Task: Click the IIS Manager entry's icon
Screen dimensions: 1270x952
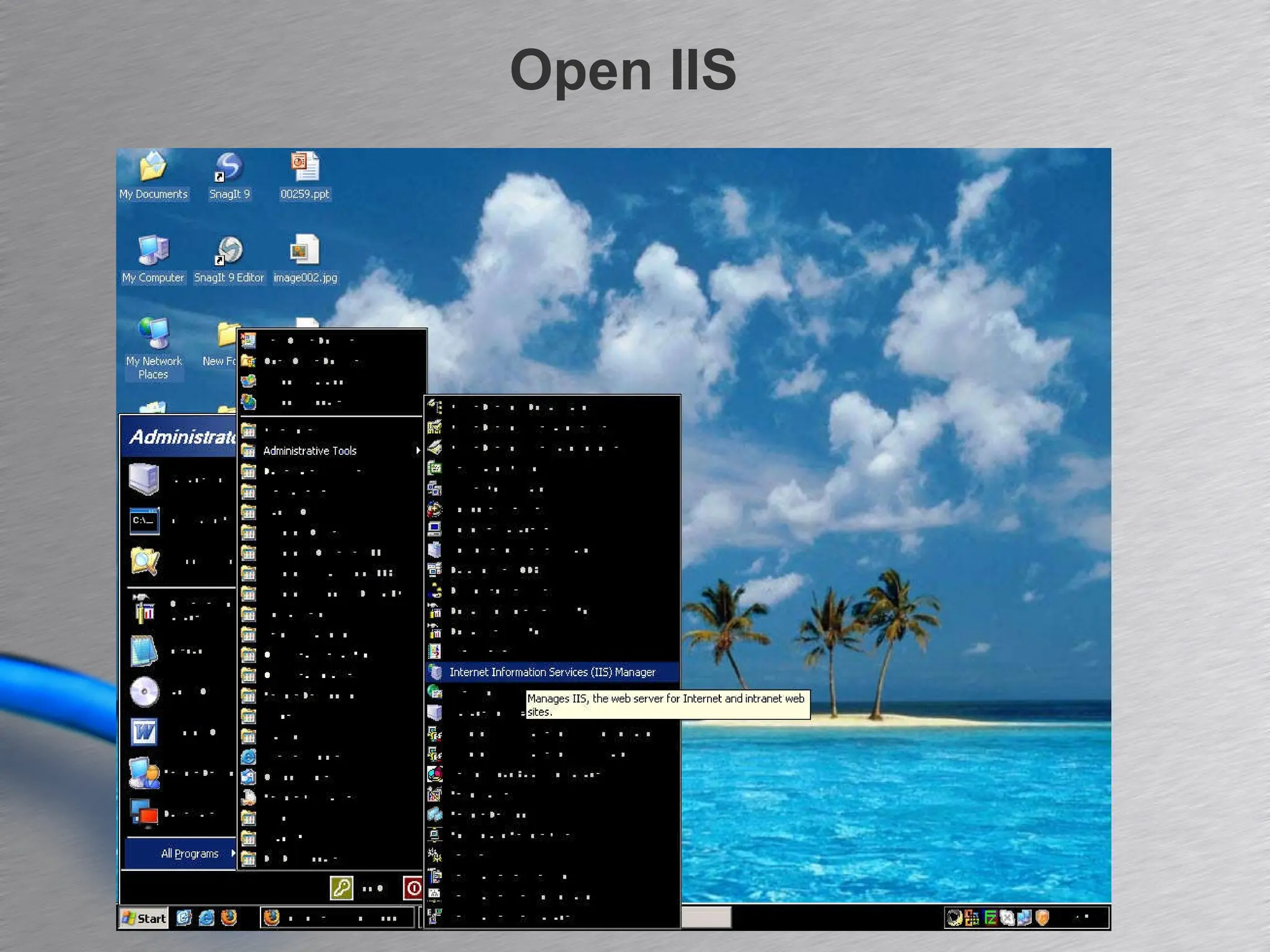Action: [x=435, y=672]
